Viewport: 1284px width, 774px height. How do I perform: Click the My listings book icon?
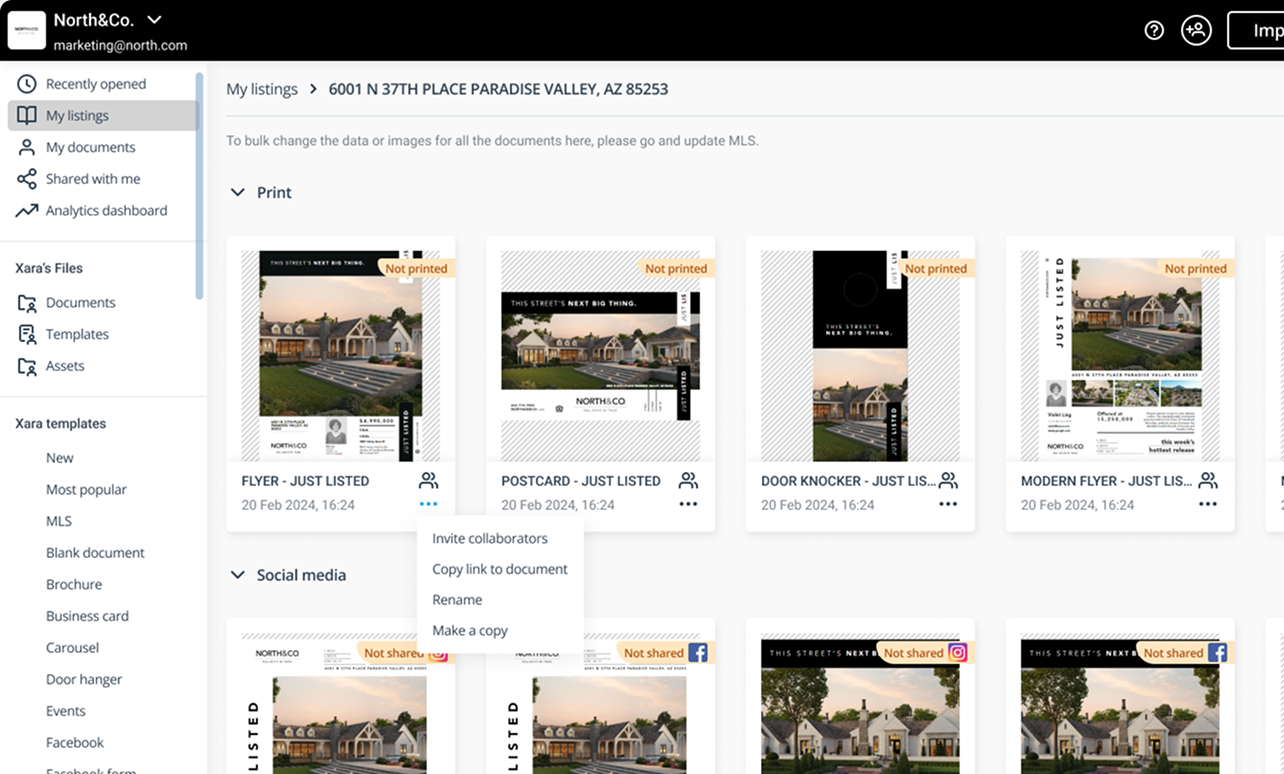click(27, 115)
